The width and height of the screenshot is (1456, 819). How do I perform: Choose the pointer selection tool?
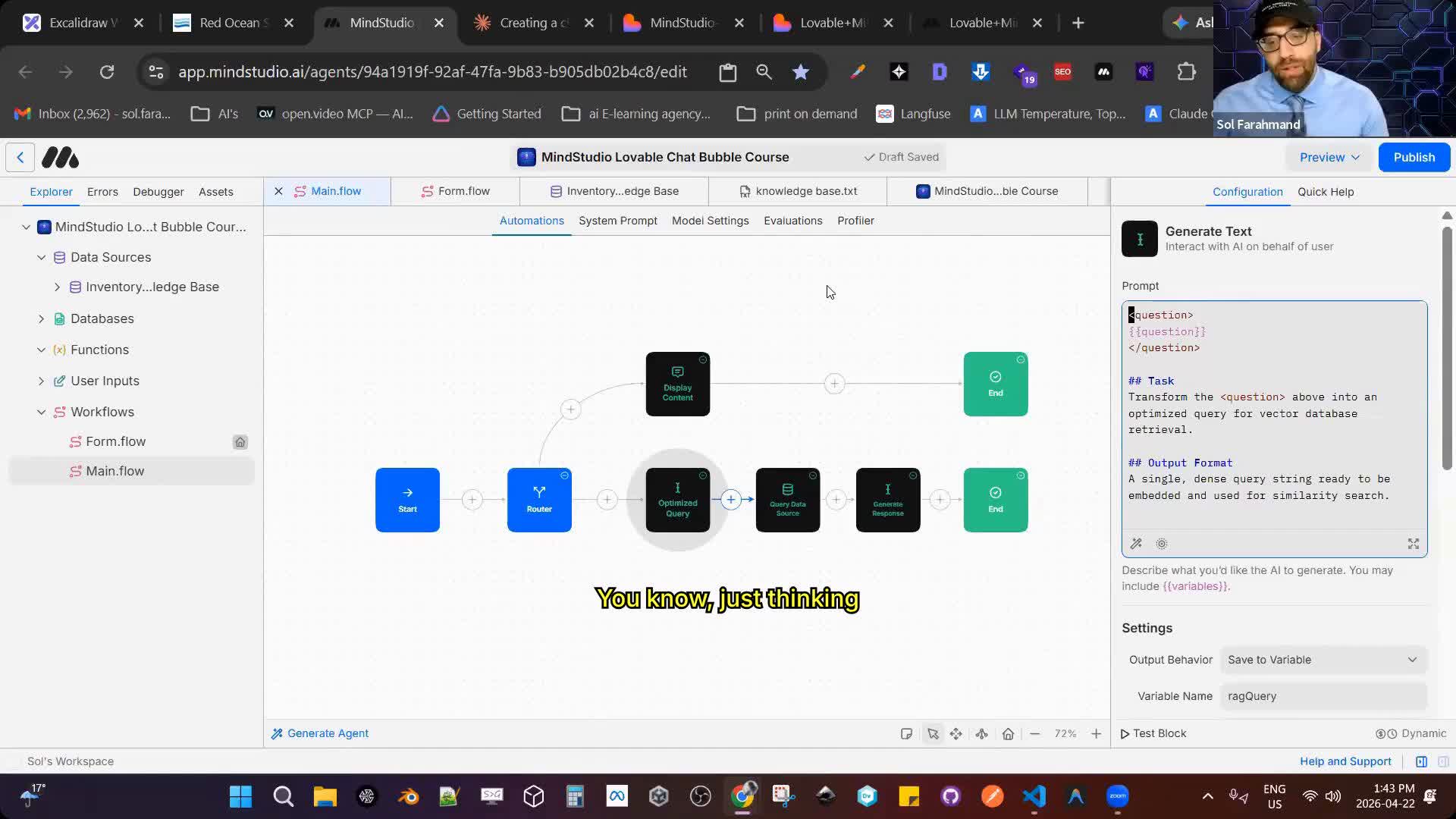(x=933, y=734)
